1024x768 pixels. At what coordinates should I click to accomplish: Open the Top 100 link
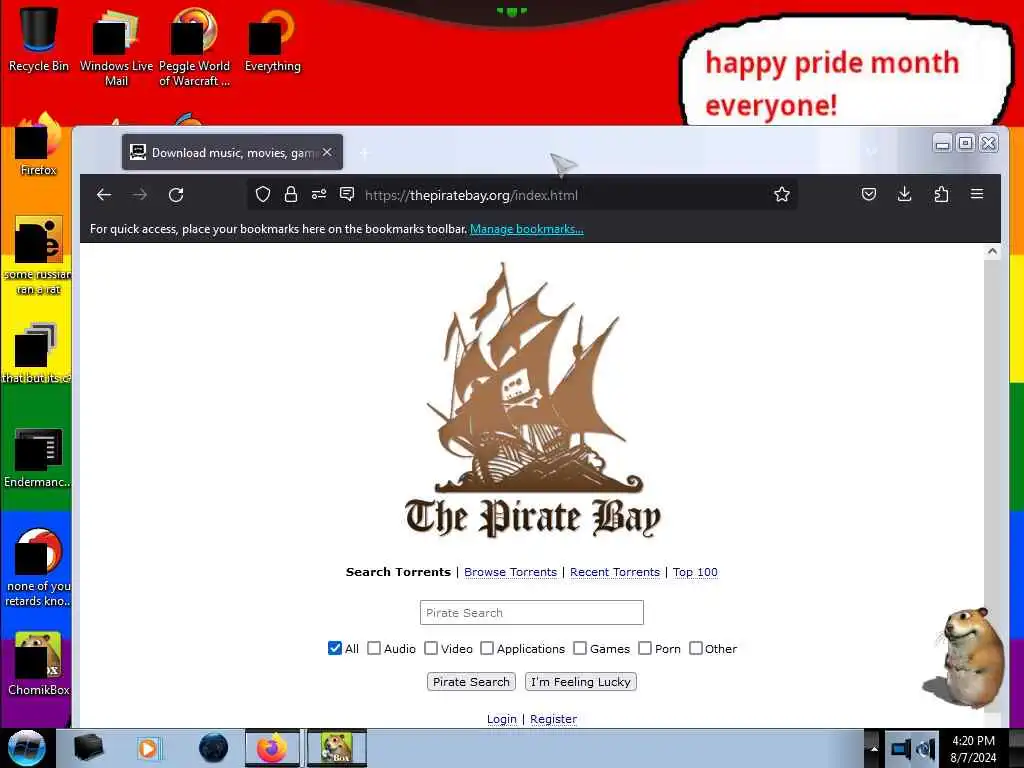(x=695, y=572)
